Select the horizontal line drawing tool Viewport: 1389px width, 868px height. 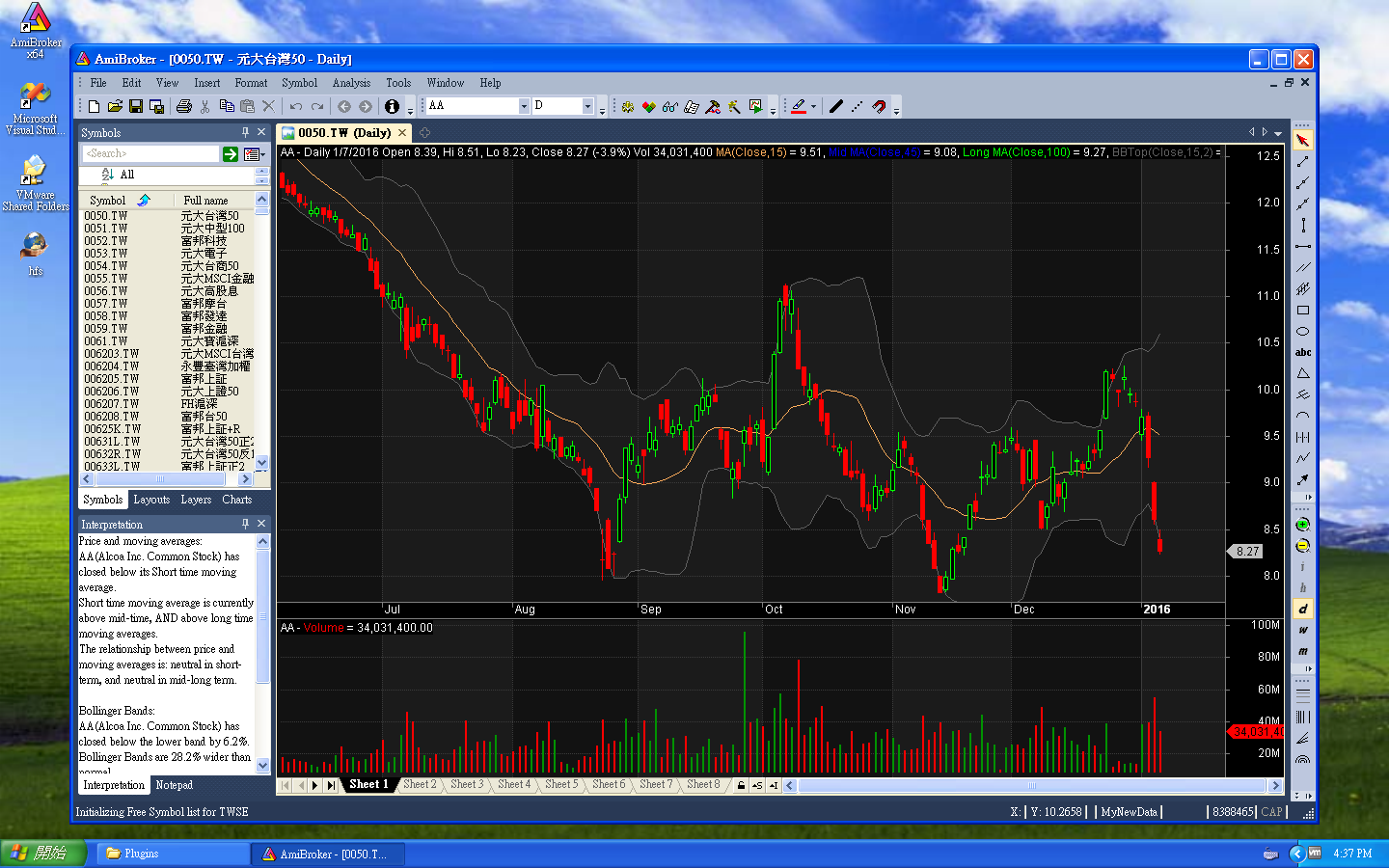(1303, 246)
